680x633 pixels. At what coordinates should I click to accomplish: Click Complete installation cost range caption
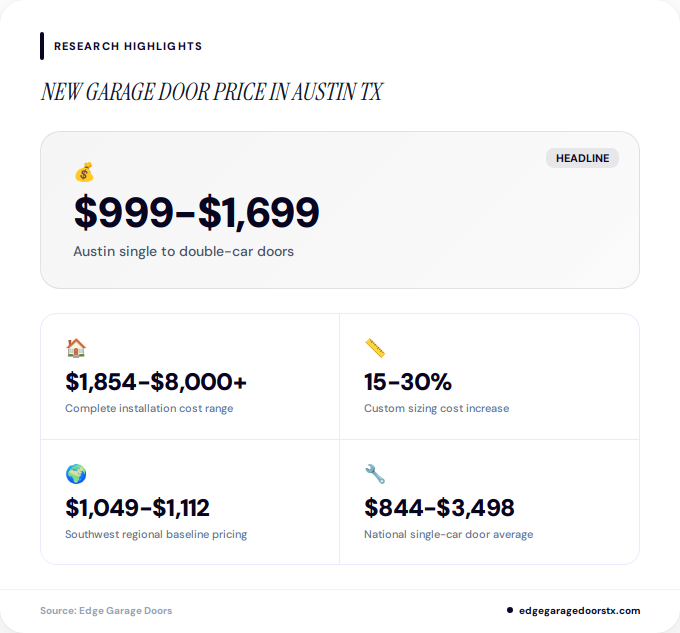click(x=149, y=408)
